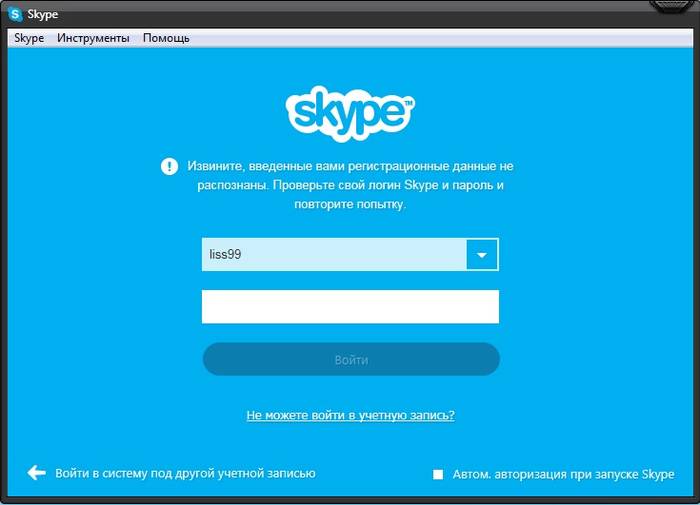
Task: Click the Skype icon in title bar
Action: click(x=15, y=14)
